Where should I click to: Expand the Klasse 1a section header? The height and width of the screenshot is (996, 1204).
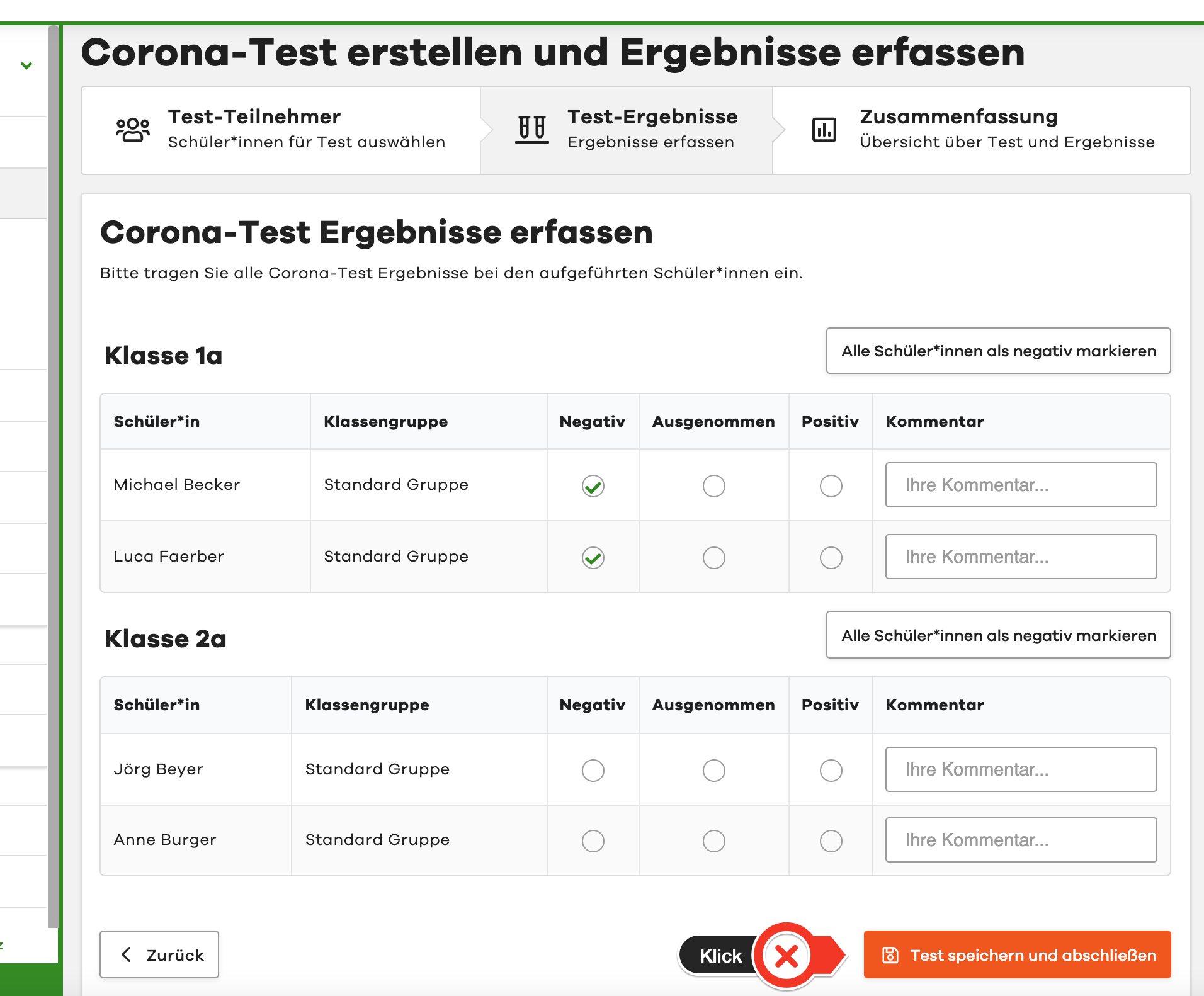click(x=164, y=354)
